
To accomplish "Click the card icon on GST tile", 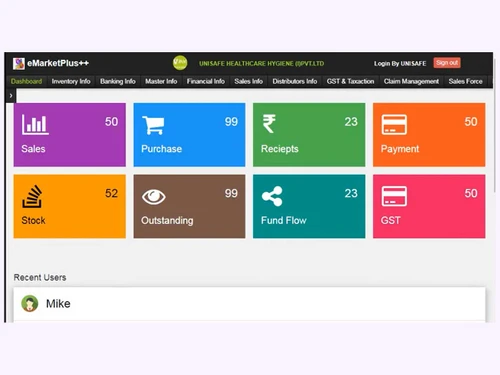I will click(x=394, y=196).
